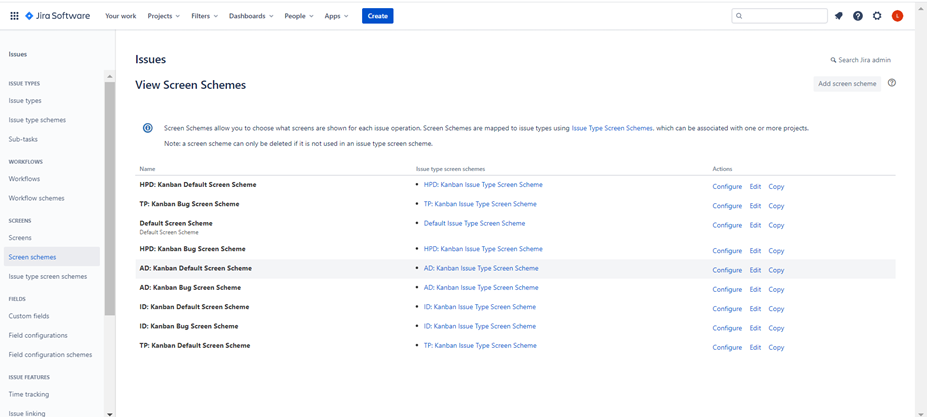Select the 'ID: Kanban Default Screen Scheme' name text

(194, 307)
